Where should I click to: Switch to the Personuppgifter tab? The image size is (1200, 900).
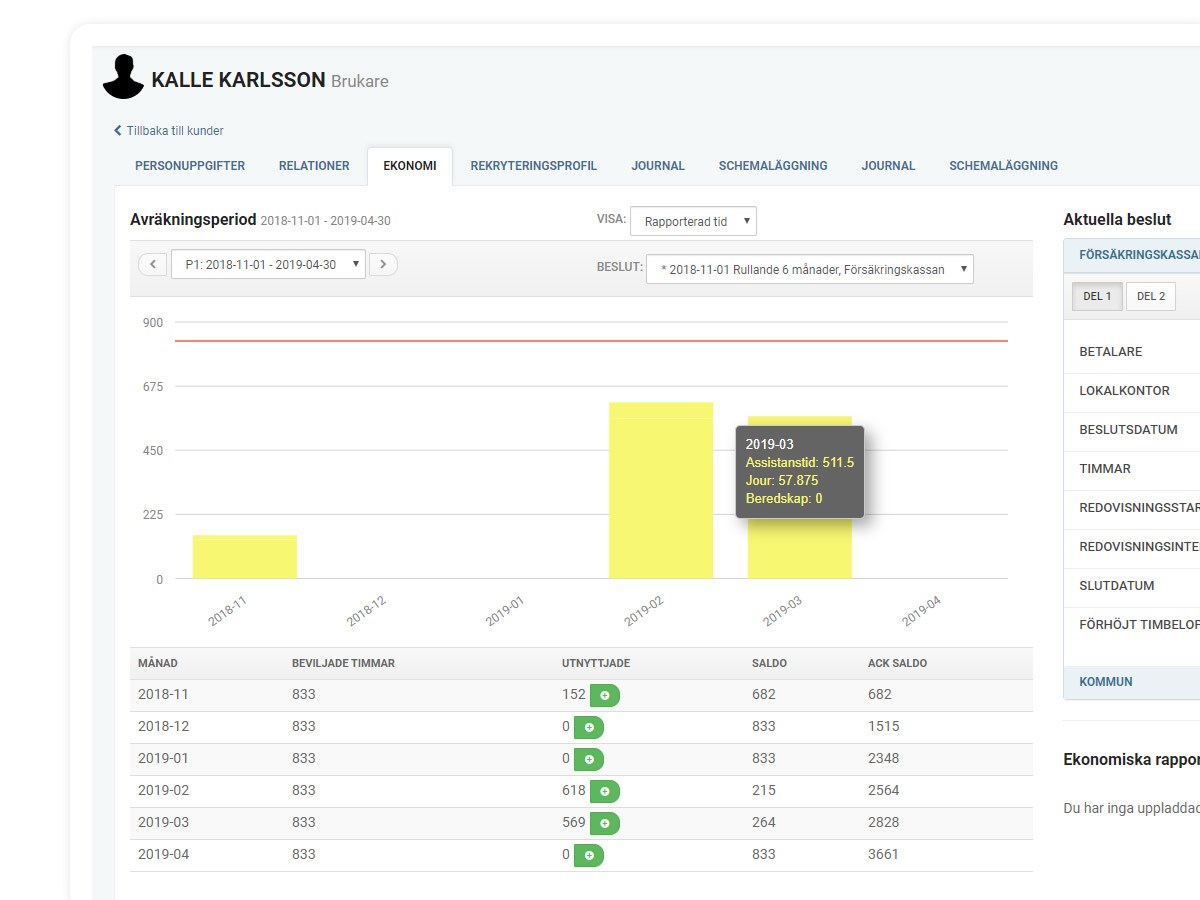click(x=190, y=166)
